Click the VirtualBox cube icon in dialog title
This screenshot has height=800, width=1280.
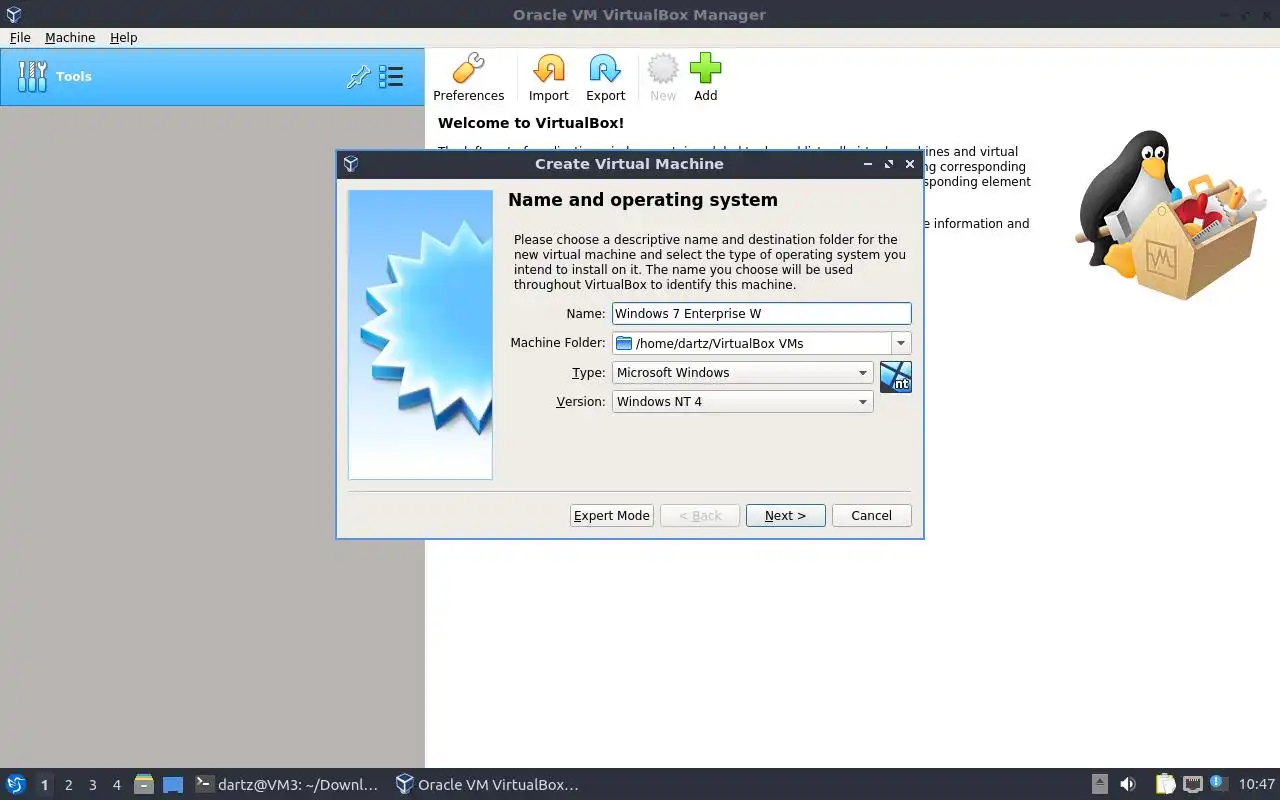click(350, 164)
